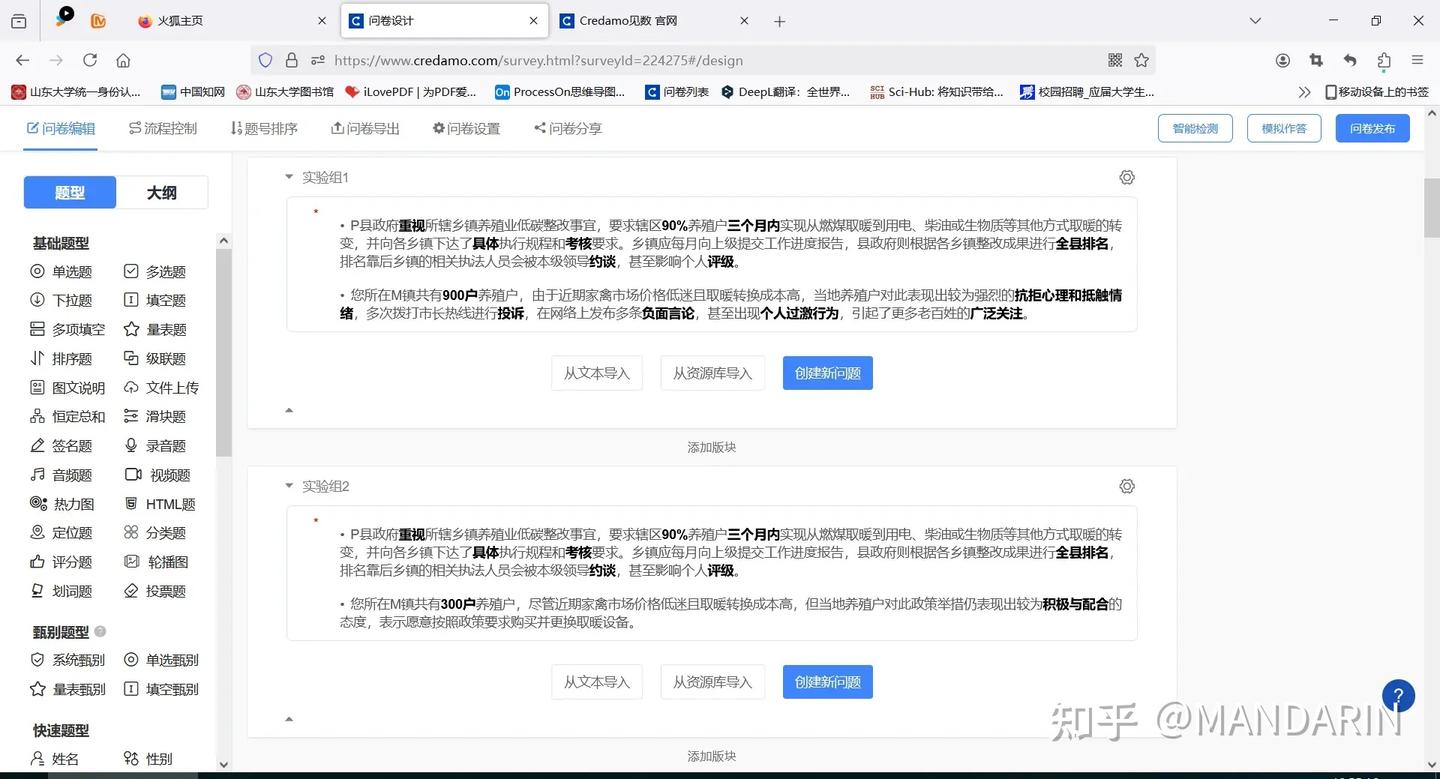Collapse the 实验组2 block
The height and width of the screenshot is (779, 1440).
click(x=289, y=486)
